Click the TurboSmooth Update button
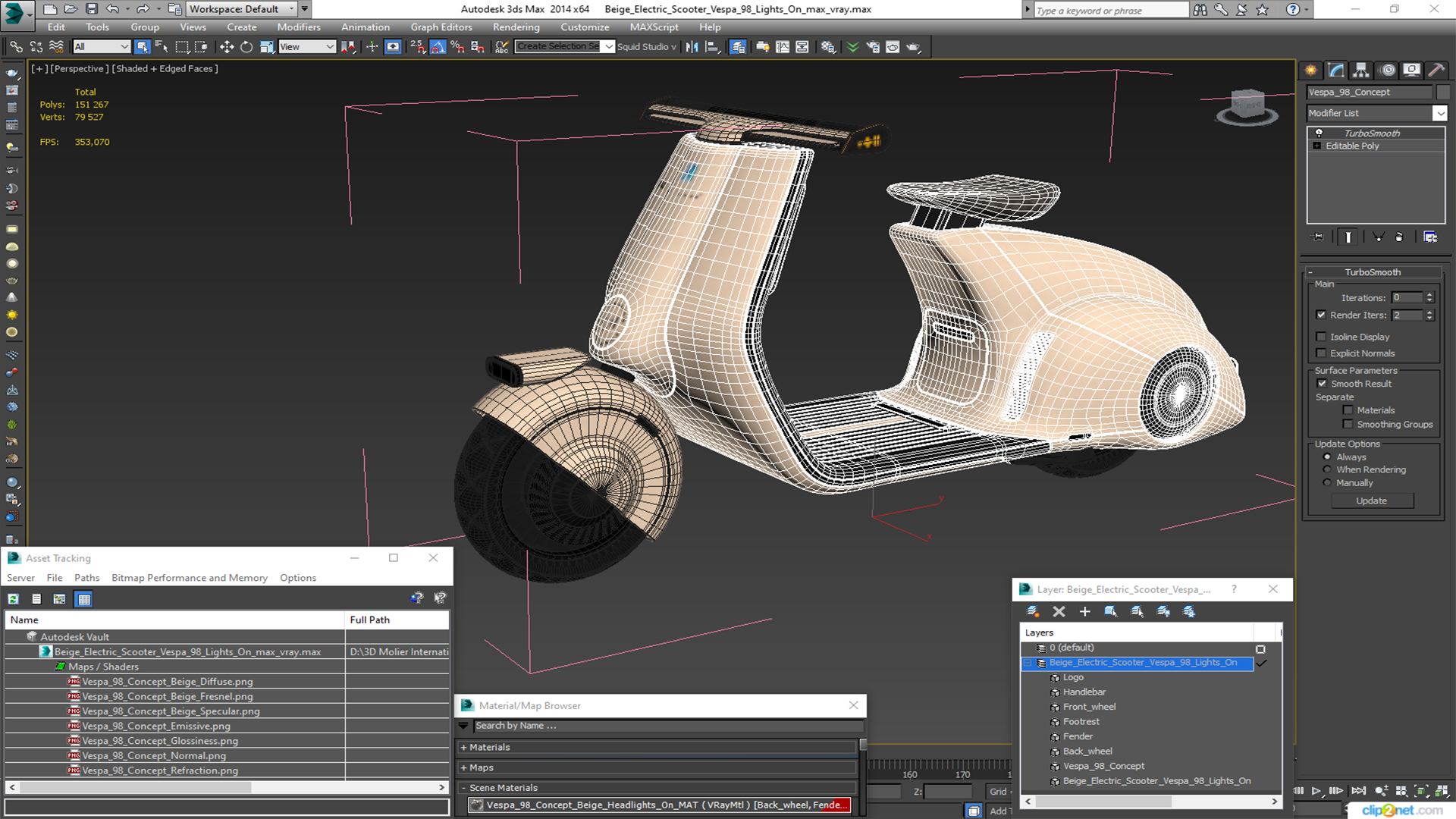 pos(1371,500)
